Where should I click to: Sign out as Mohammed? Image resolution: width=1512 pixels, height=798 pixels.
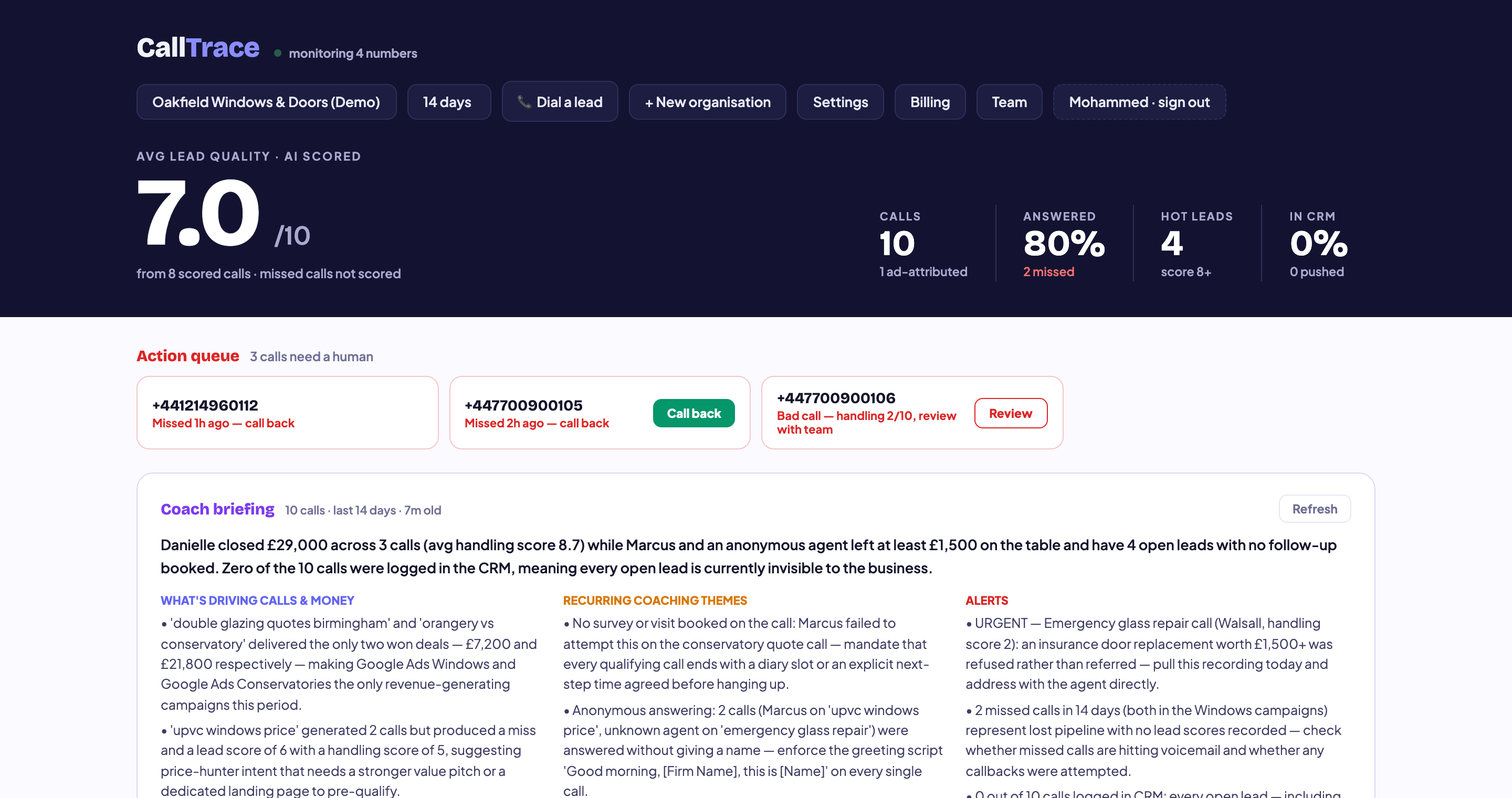click(1139, 102)
